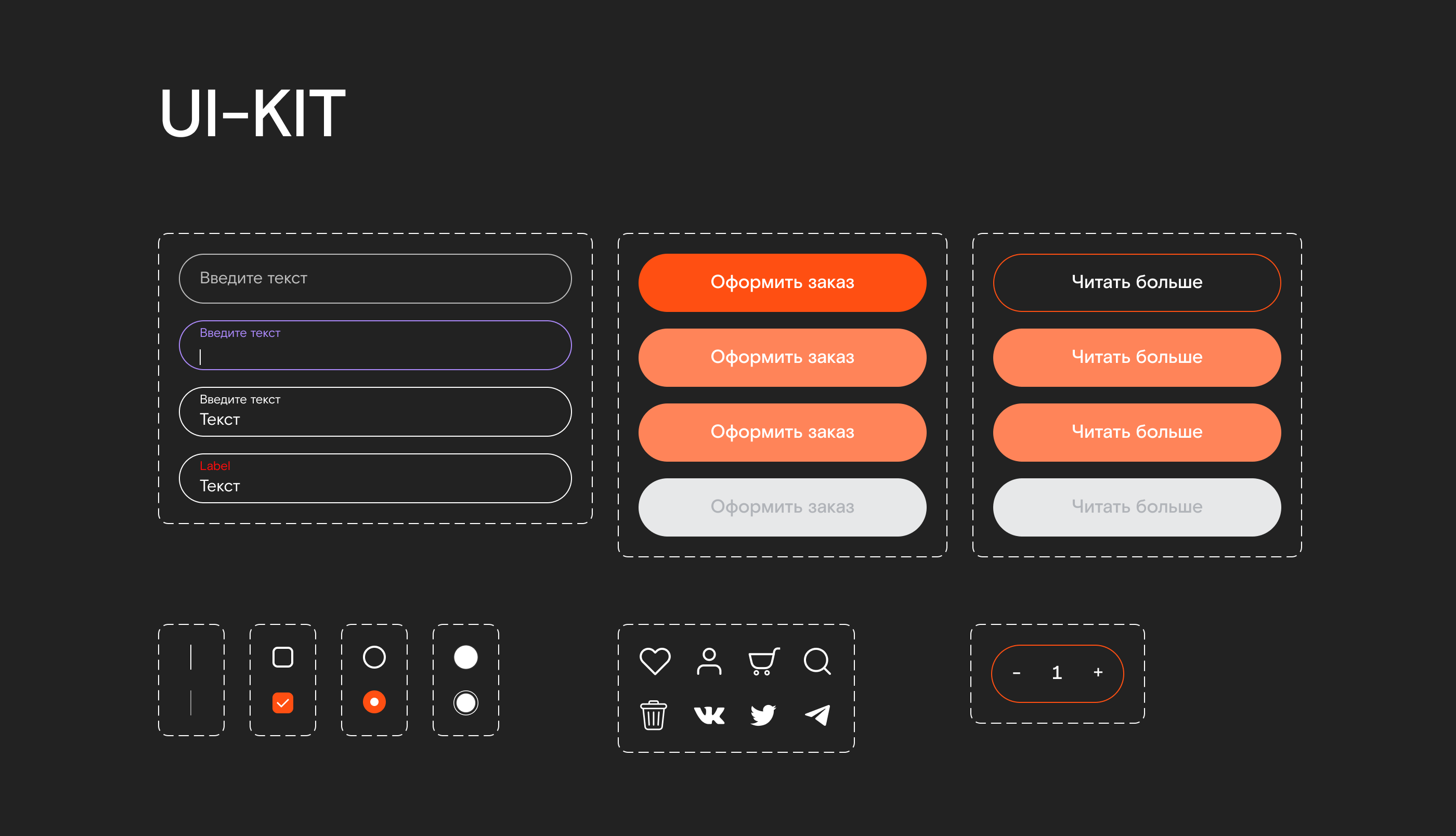This screenshot has height=836, width=1456.
Task: Click the empty Введите текст placeholder field
Action: [375, 279]
